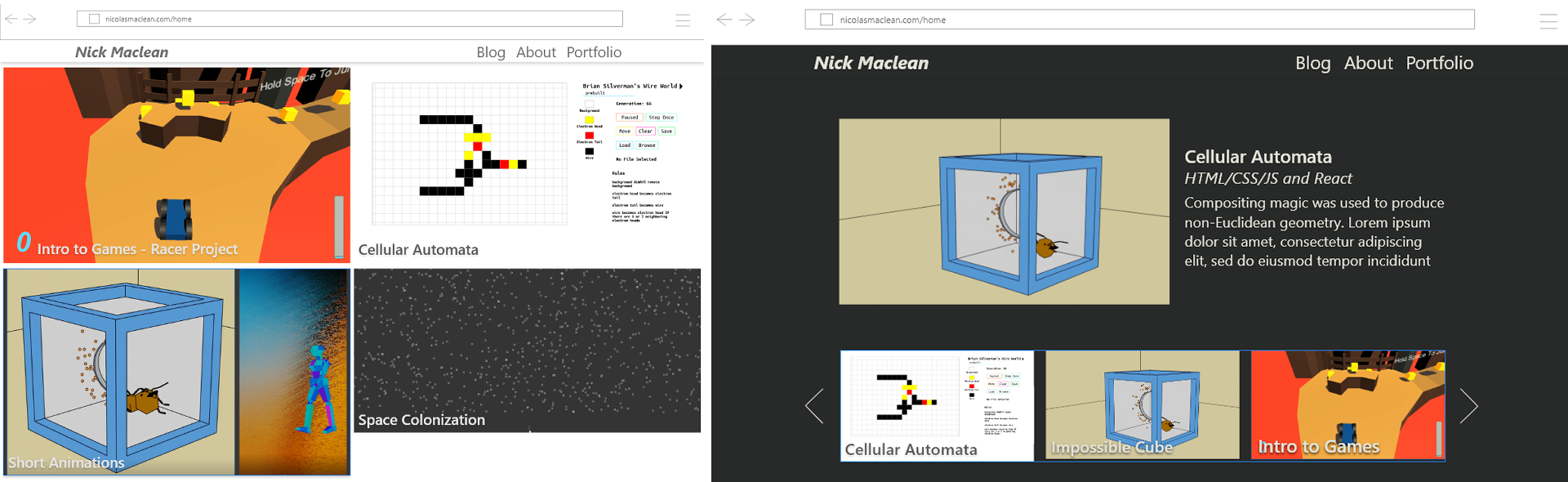Select the Intro to Games carousel thumbnail

1347,405
